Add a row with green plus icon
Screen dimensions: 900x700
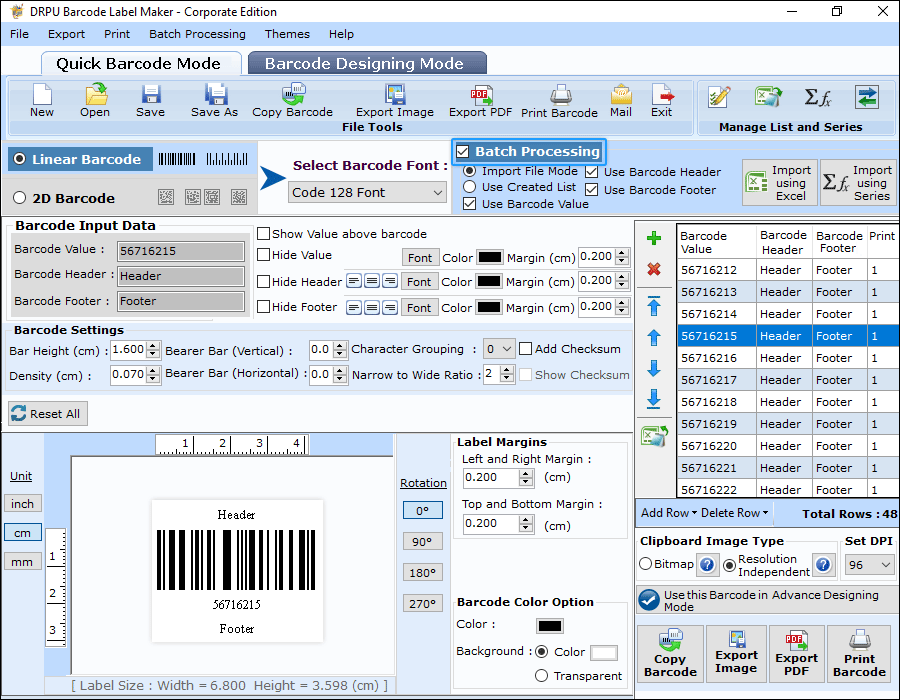654,238
